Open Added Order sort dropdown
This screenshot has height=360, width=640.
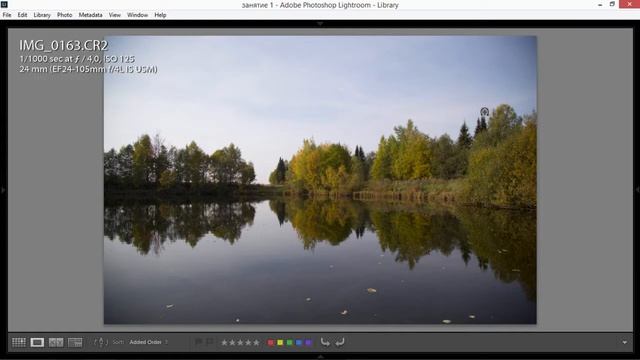click(148, 342)
